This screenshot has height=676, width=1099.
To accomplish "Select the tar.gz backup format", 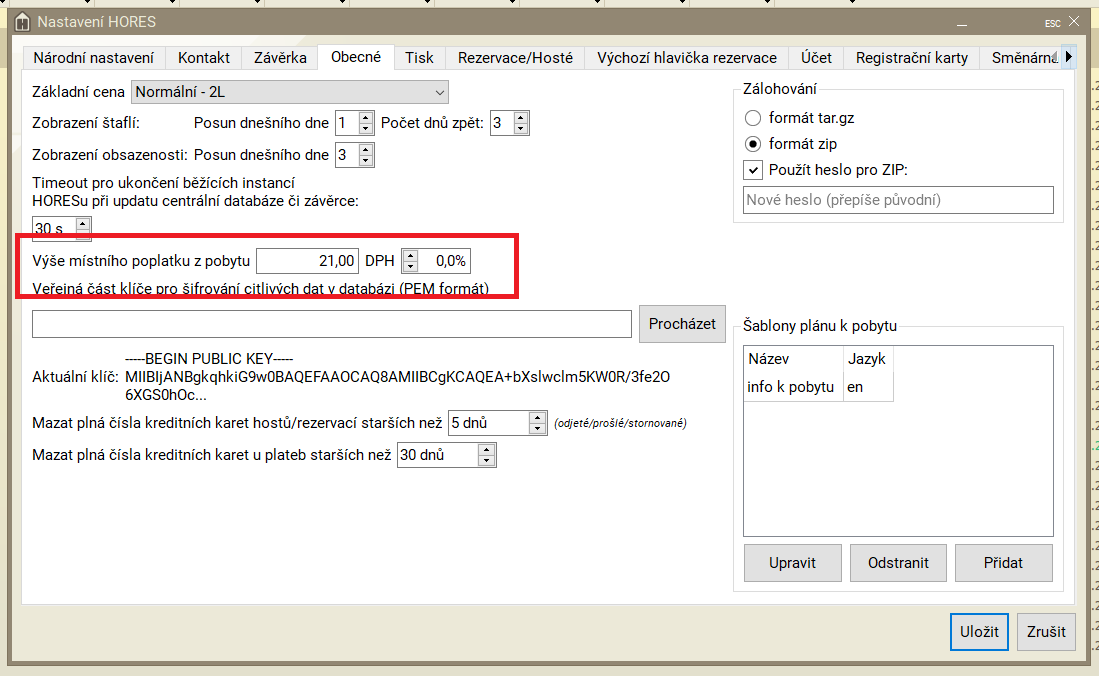I will click(x=754, y=118).
